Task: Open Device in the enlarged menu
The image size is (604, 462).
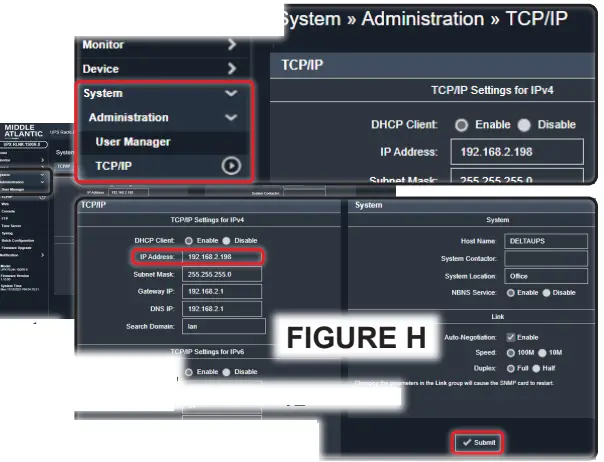Action: [101, 69]
